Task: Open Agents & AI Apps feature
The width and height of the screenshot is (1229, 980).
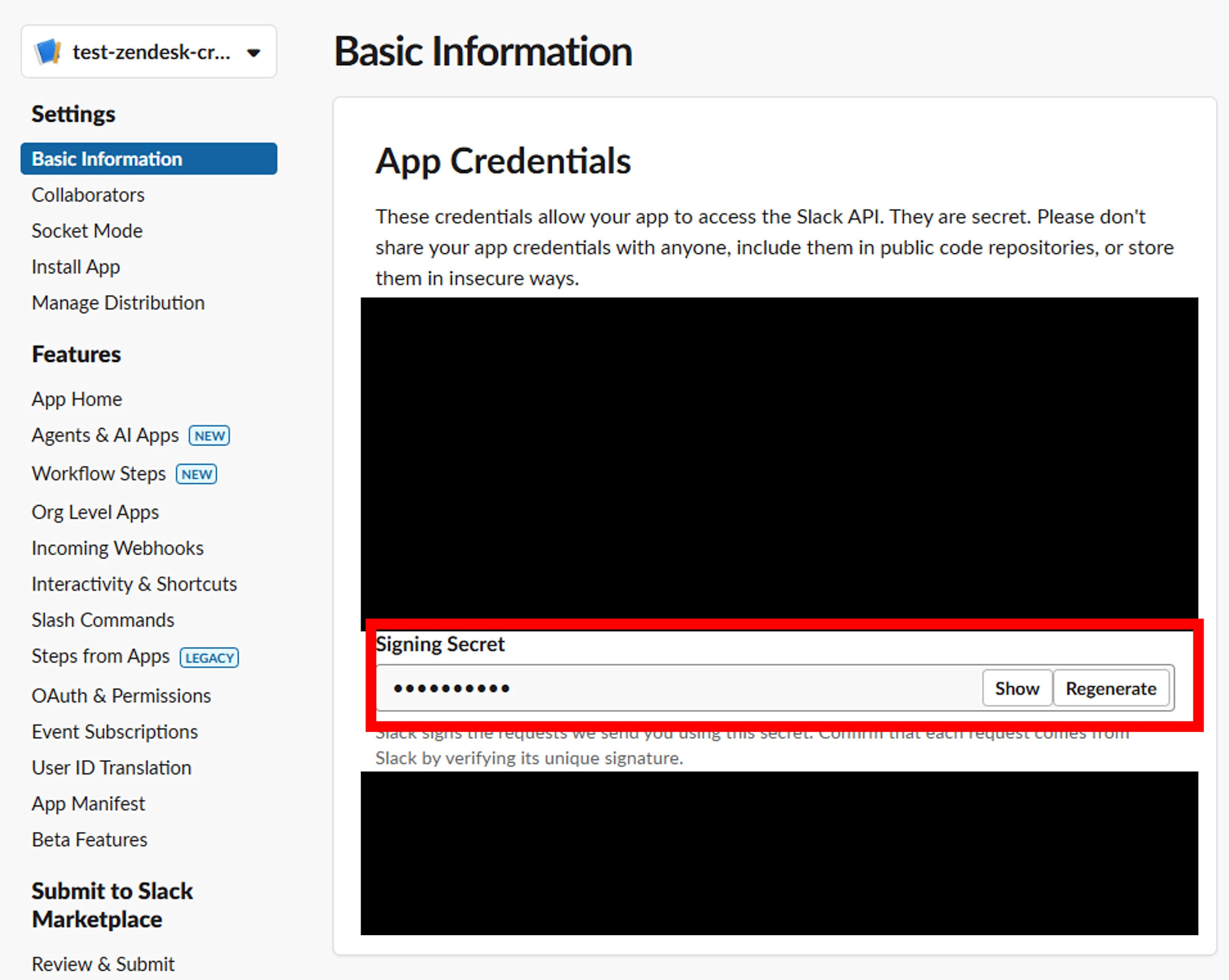Action: (x=105, y=435)
